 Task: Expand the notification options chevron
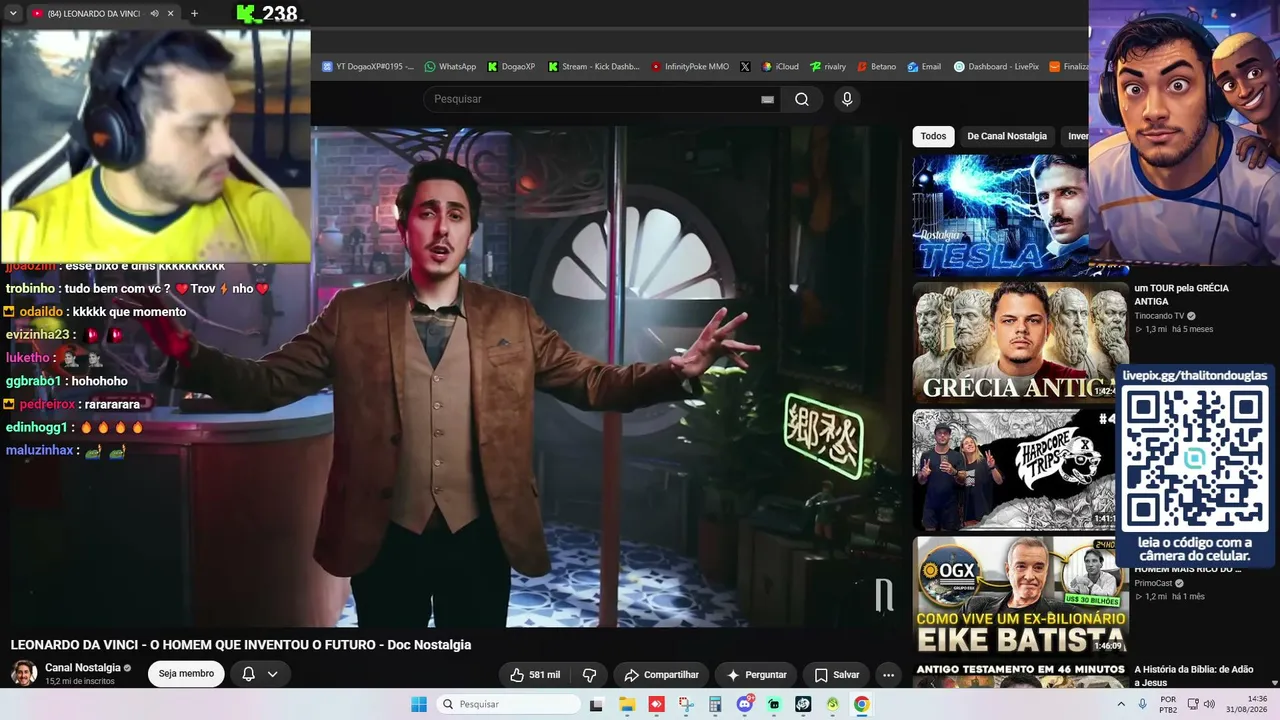pos(272,674)
